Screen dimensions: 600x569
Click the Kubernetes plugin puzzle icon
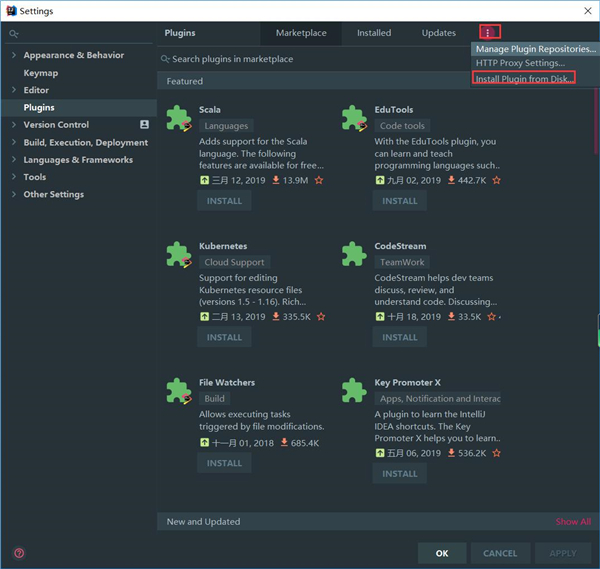pos(179,256)
